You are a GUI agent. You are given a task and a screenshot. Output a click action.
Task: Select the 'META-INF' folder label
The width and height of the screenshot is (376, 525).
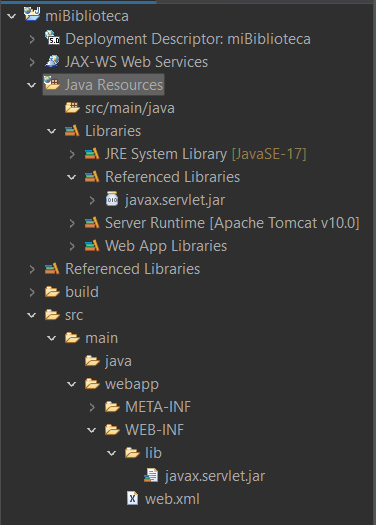click(x=158, y=407)
